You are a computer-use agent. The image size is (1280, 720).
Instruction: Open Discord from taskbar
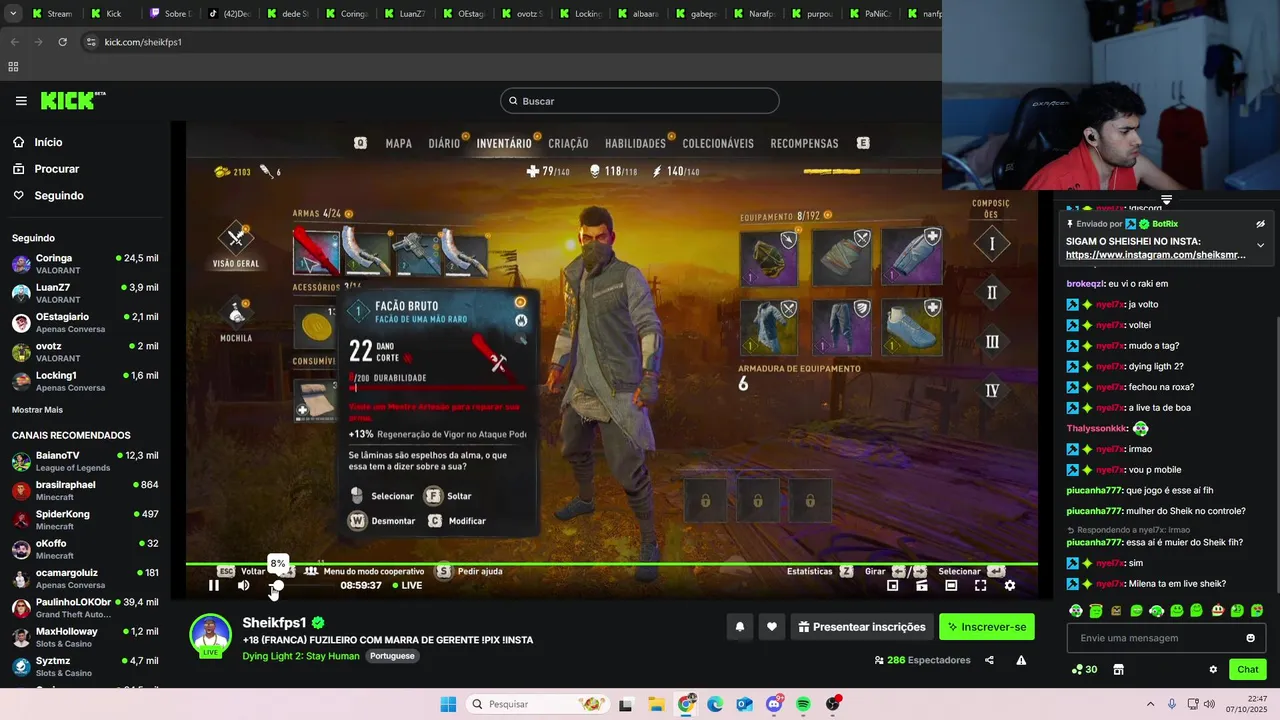(x=774, y=704)
